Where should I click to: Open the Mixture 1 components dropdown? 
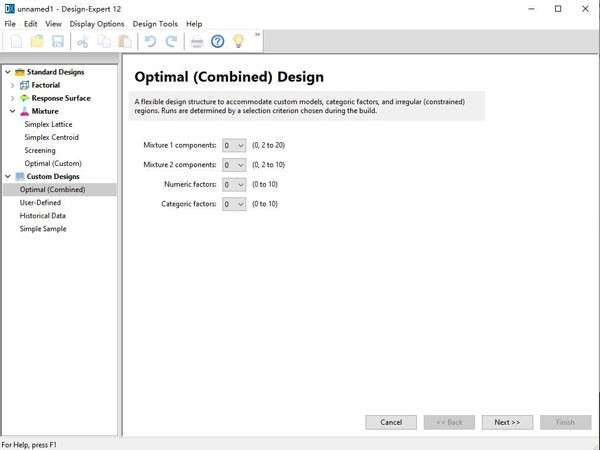coord(234,145)
